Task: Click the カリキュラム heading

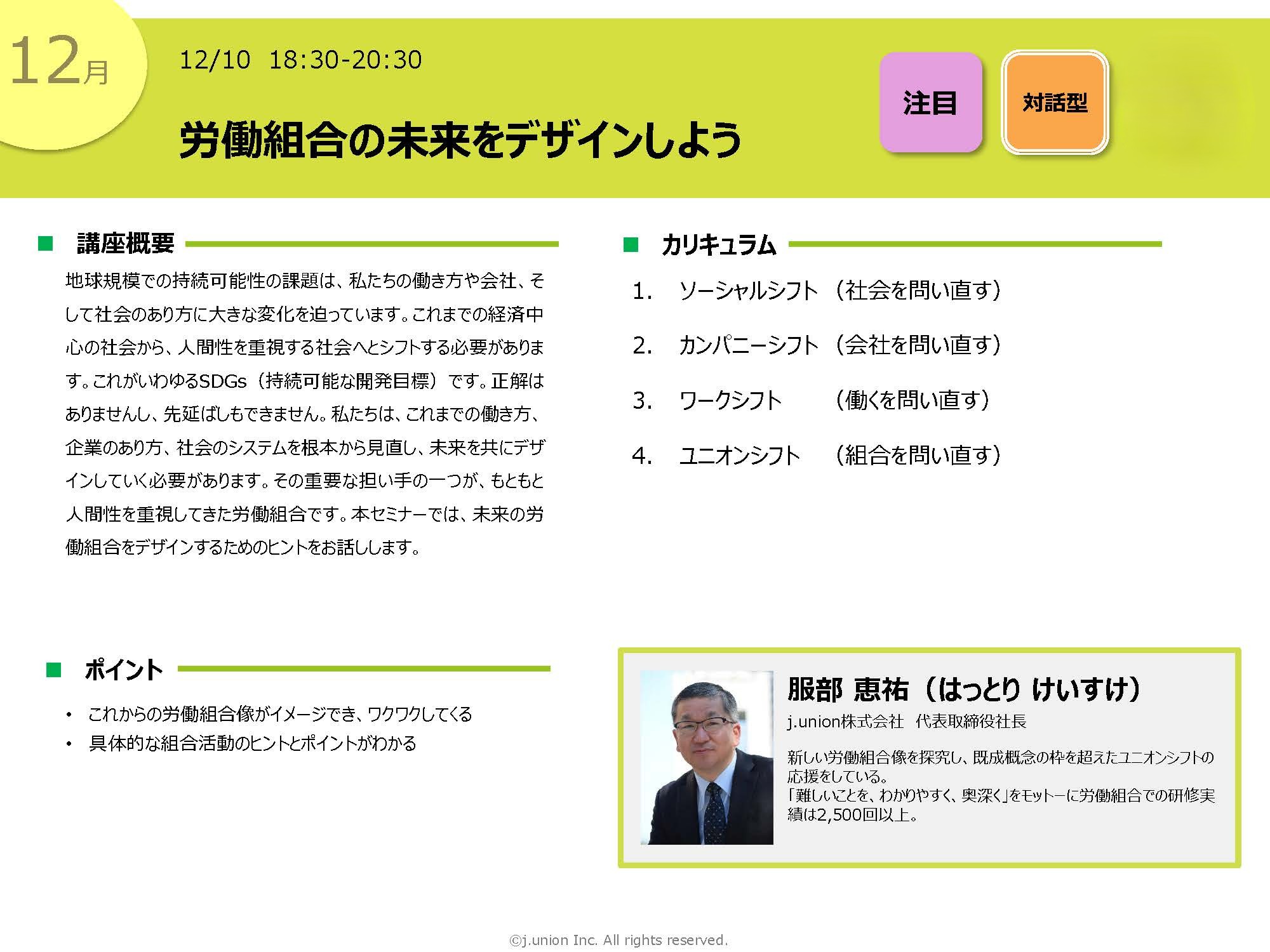Action: 719,245
